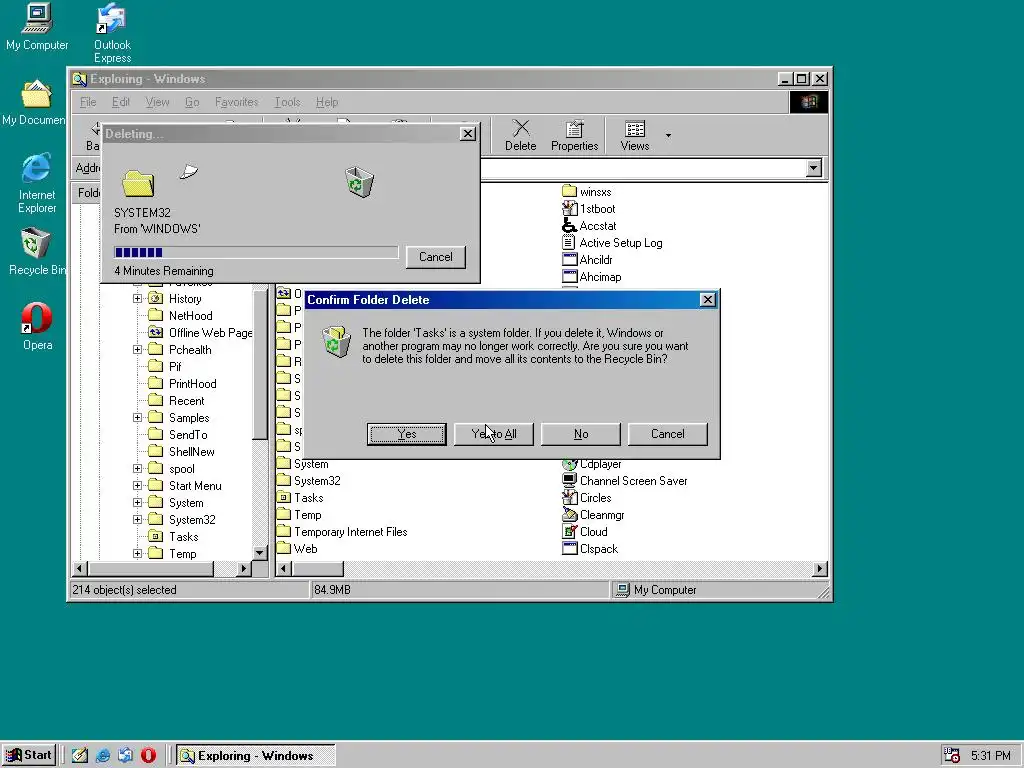The image size is (1024, 768).
Task: Select the Ahcimap file icon
Action: [569, 276]
